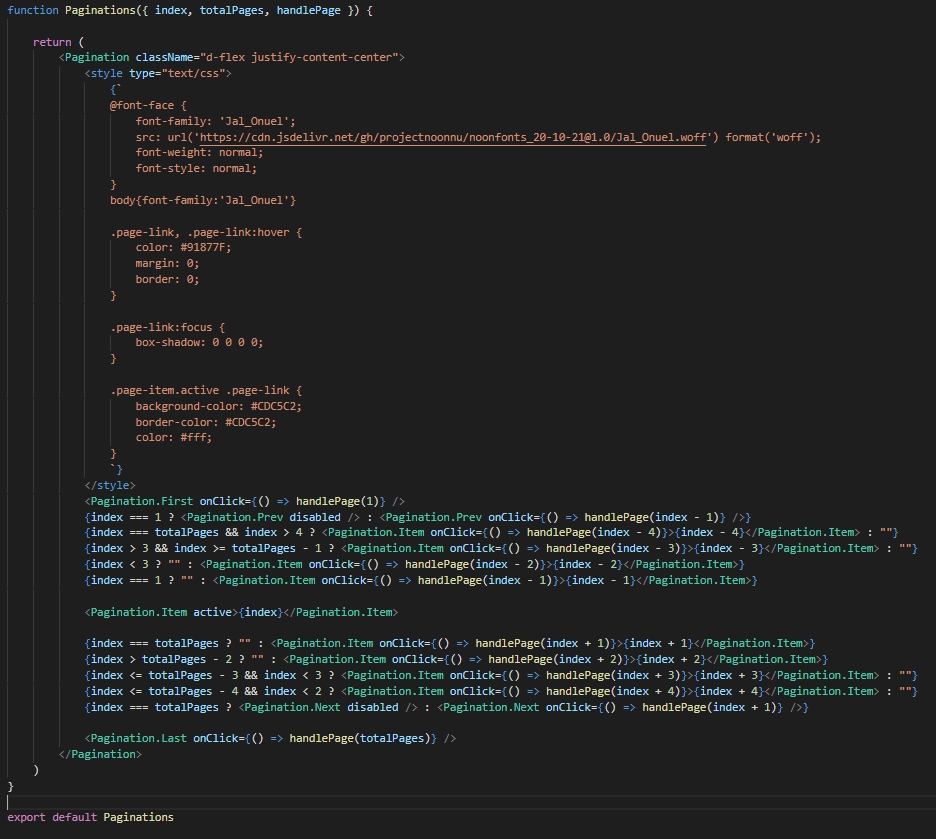936x839 pixels.
Task: Click the body font-family 'Jal_Onuel' rule
Action: [203, 200]
